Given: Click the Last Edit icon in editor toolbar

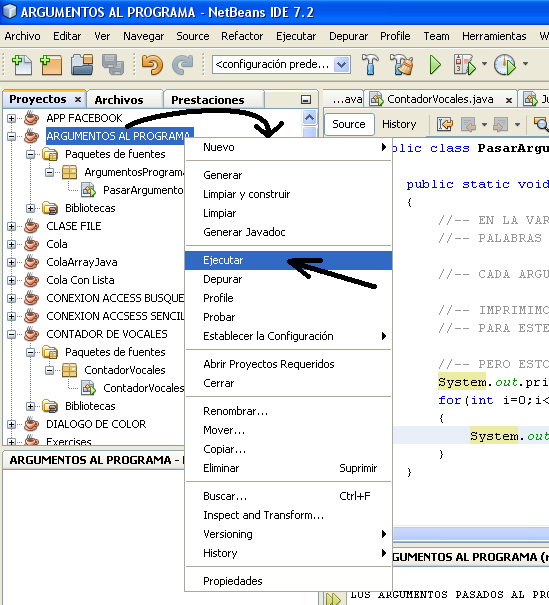Looking at the screenshot, I should pyautogui.click(x=445, y=124).
